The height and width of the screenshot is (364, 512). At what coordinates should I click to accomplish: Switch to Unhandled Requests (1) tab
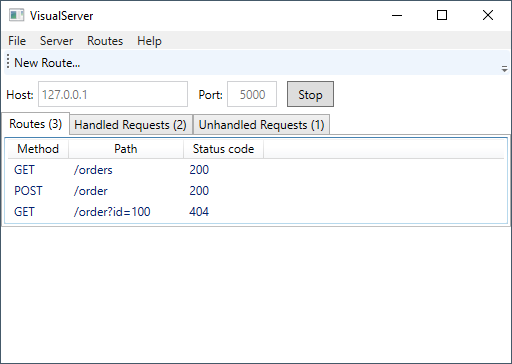261,125
